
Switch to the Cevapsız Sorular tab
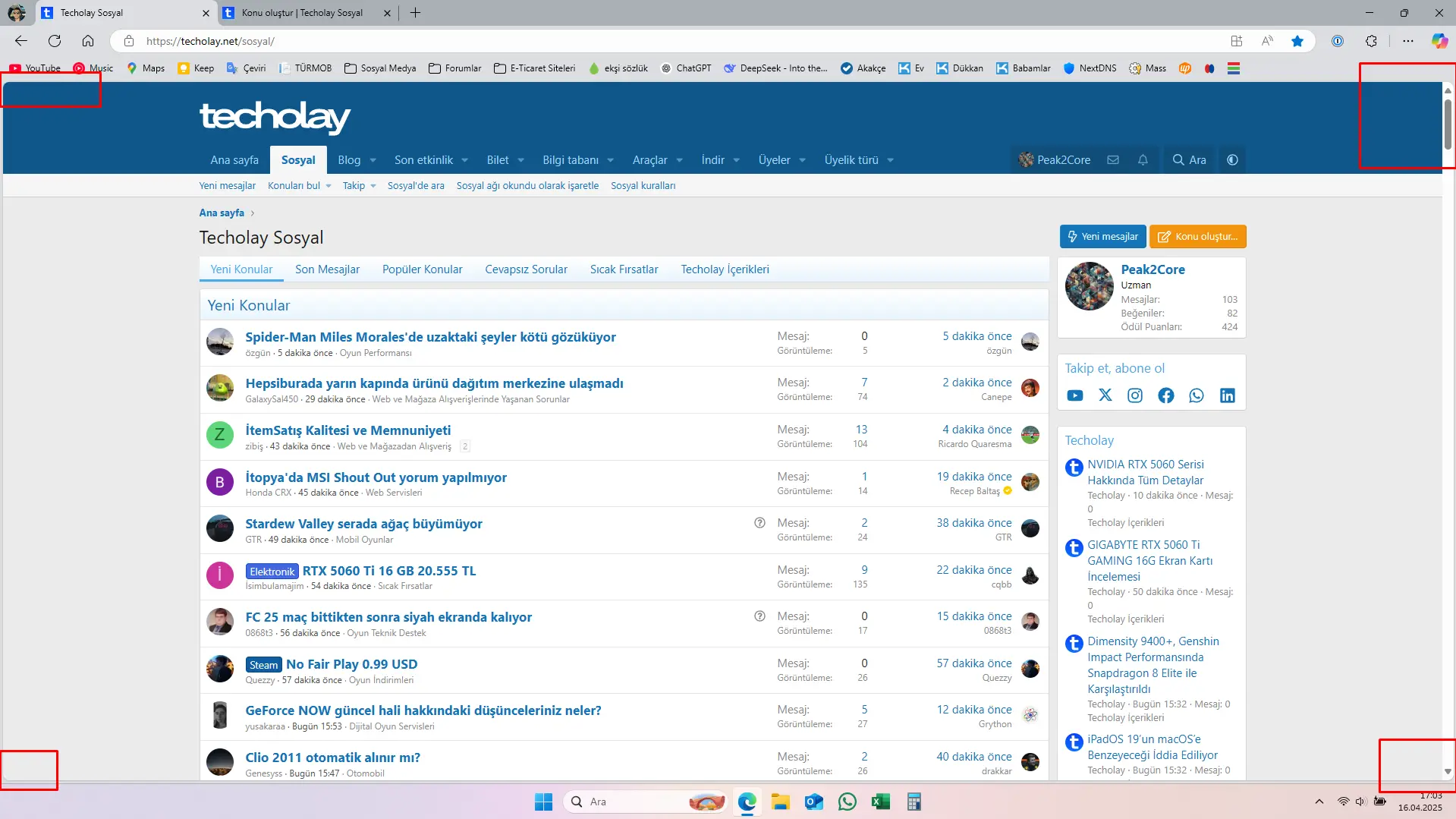tap(526, 269)
